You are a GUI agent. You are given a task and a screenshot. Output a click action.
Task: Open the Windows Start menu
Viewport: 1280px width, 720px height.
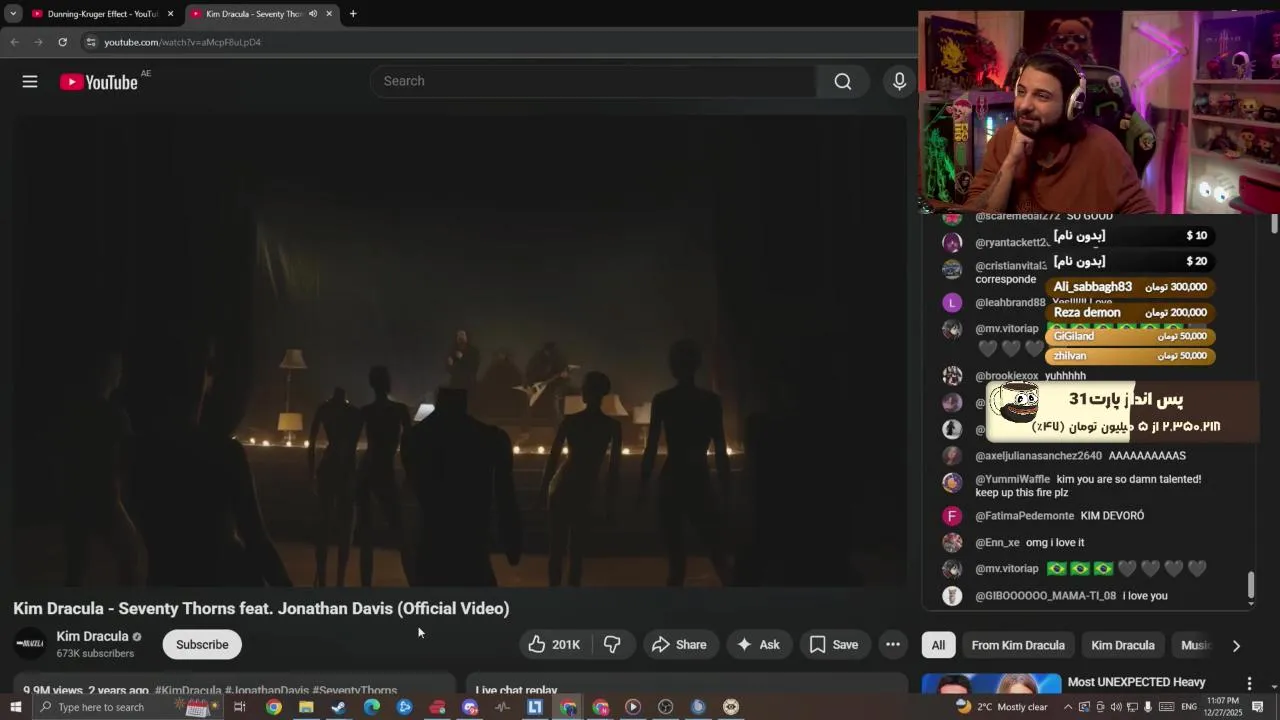[15, 707]
